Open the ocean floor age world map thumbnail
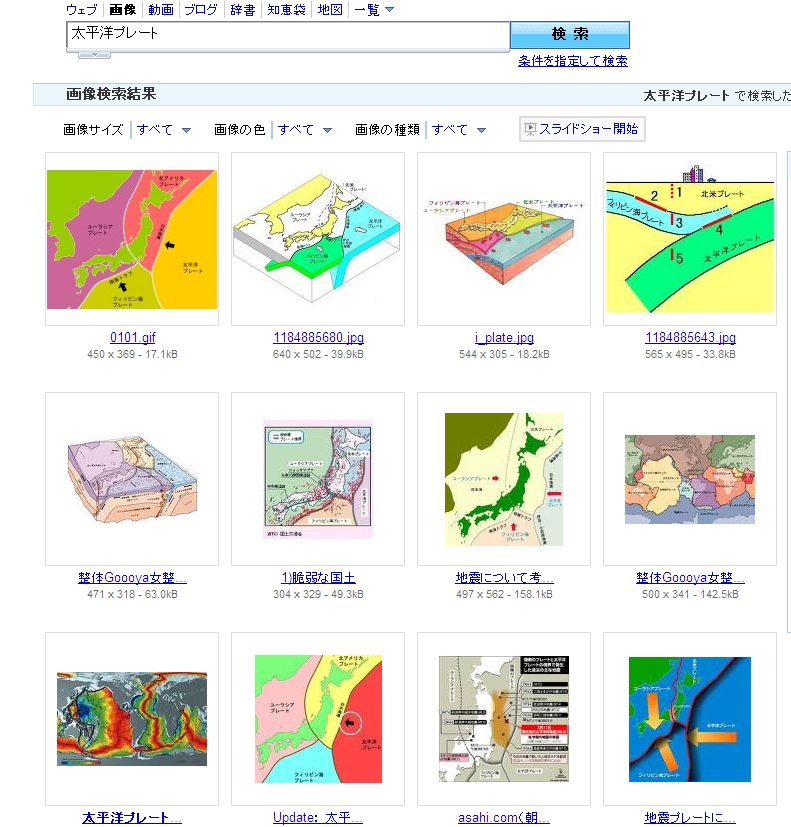The width and height of the screenshot is (791, 827). point(132,719)
